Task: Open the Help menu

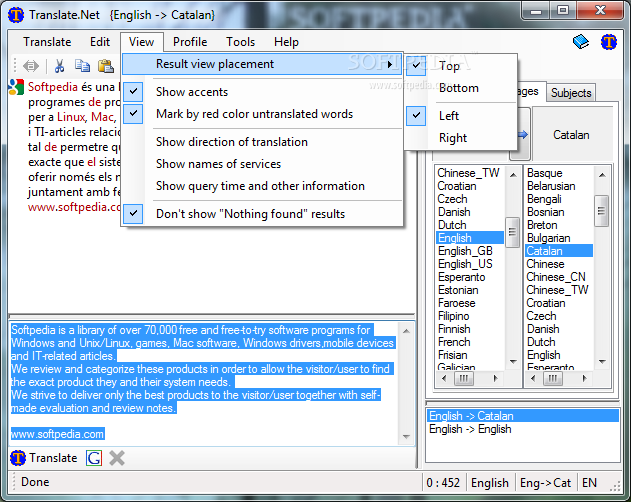Action: [x=286, y=42]
